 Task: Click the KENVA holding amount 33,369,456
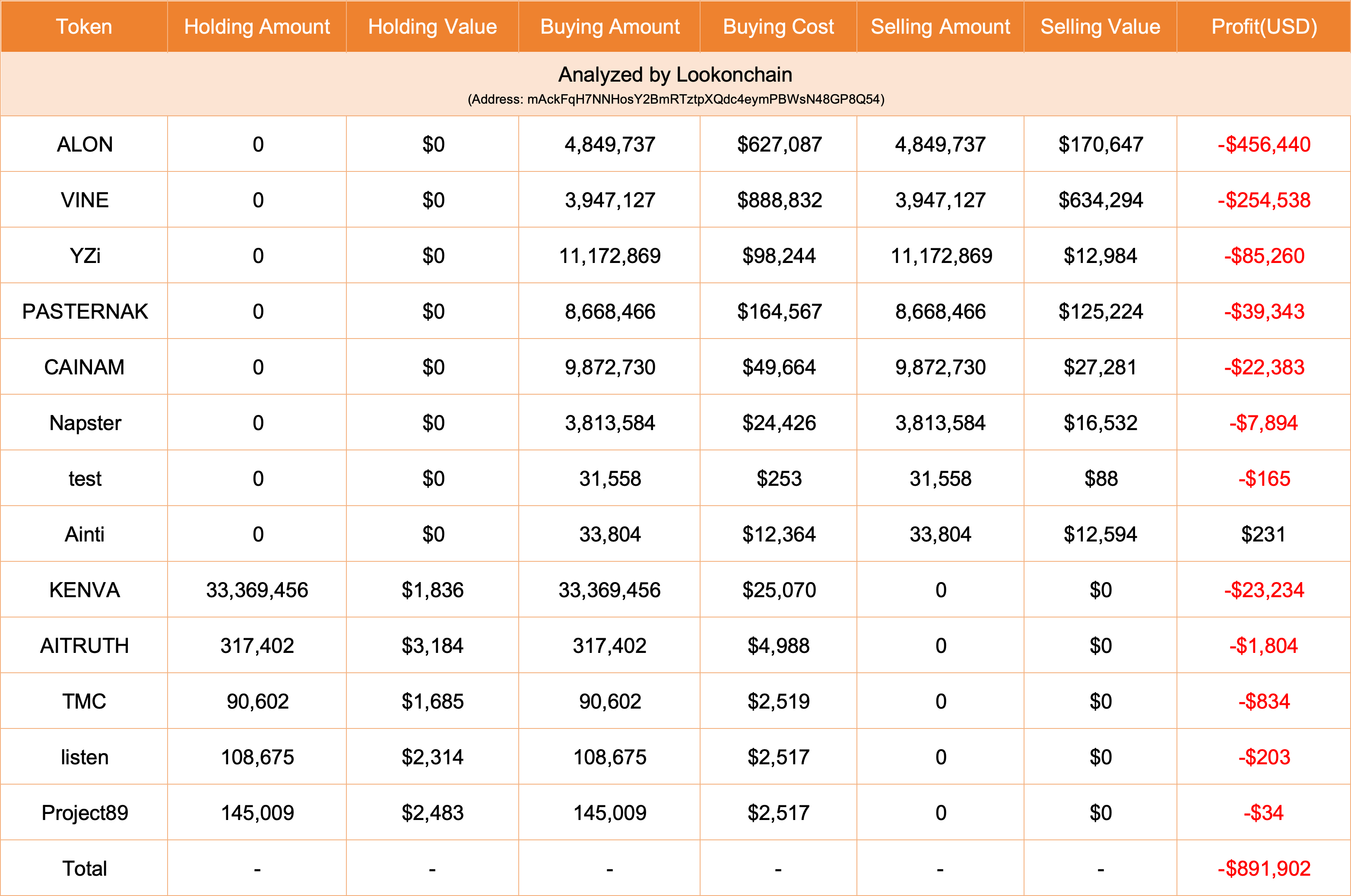coord(257,590)
